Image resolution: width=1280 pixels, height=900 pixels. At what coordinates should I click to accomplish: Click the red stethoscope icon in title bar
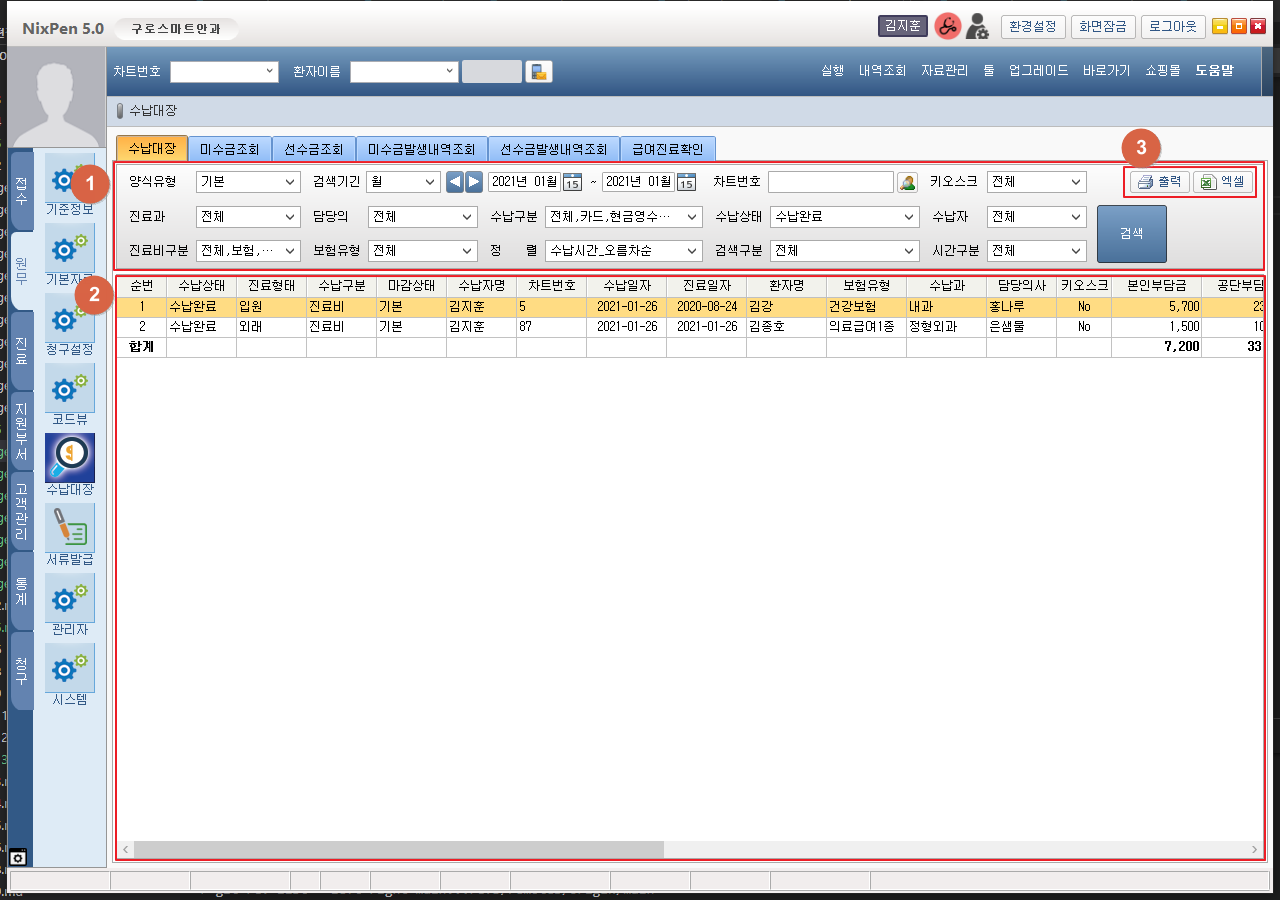(x=946, y=27)
